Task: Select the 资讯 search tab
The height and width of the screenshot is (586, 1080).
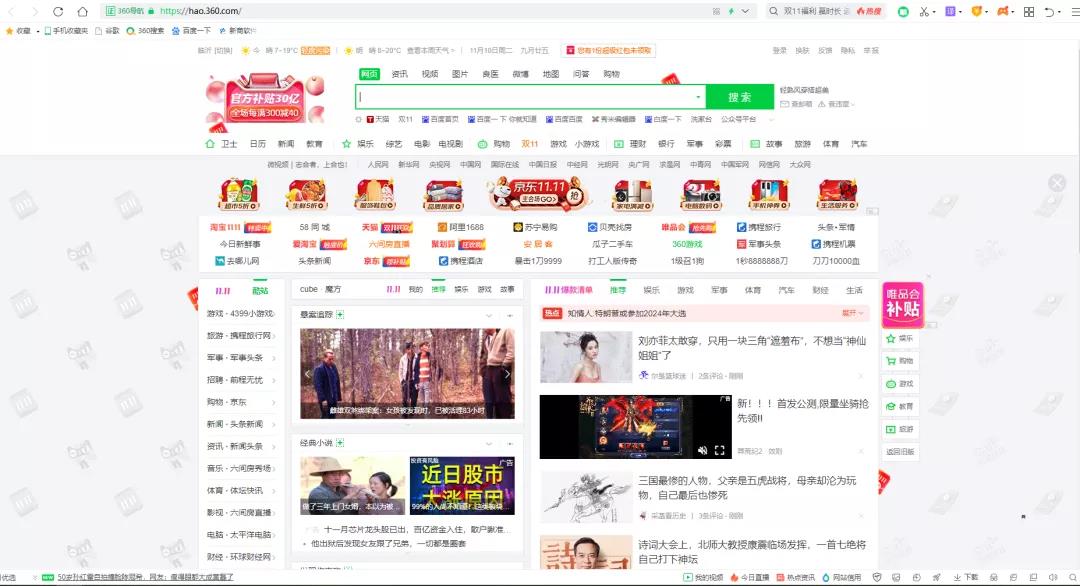Action: coord(399,74)
